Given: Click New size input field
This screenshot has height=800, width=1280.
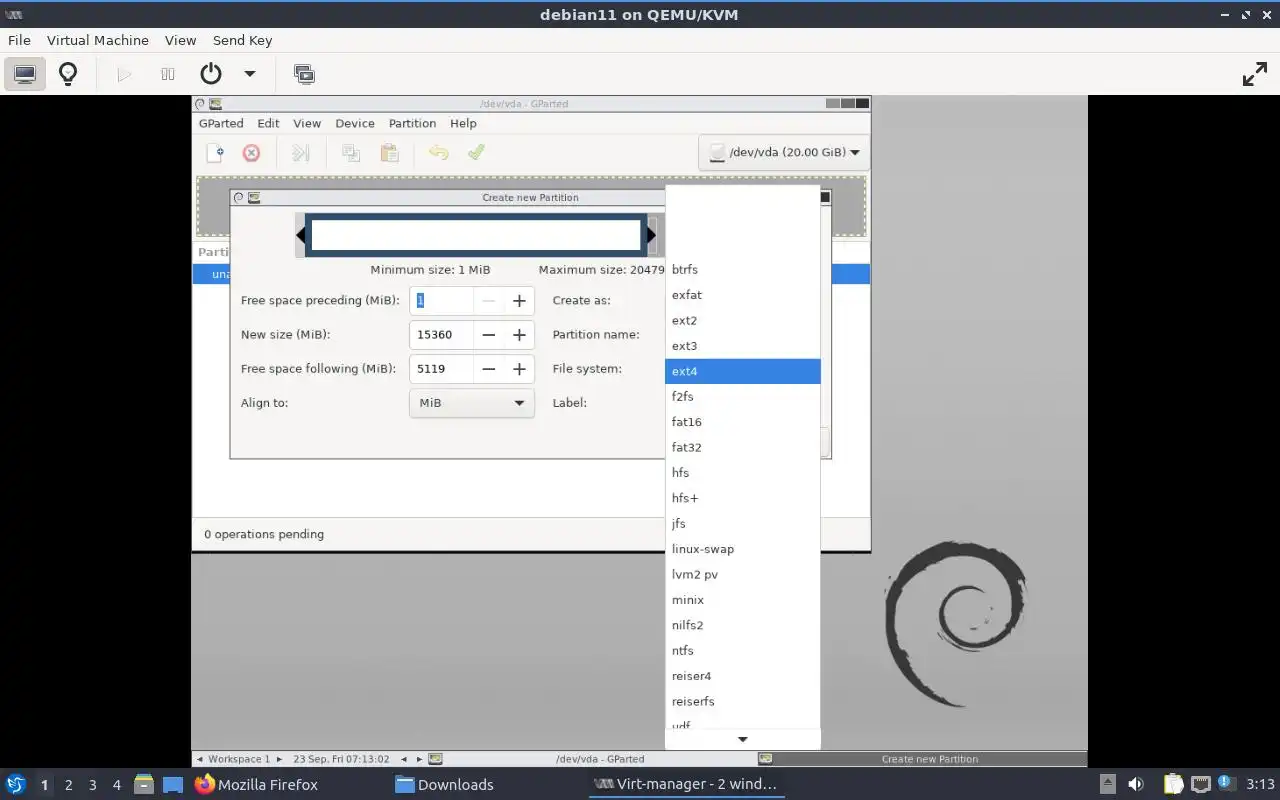Looking at the screenshot, I should coord(440,335).
